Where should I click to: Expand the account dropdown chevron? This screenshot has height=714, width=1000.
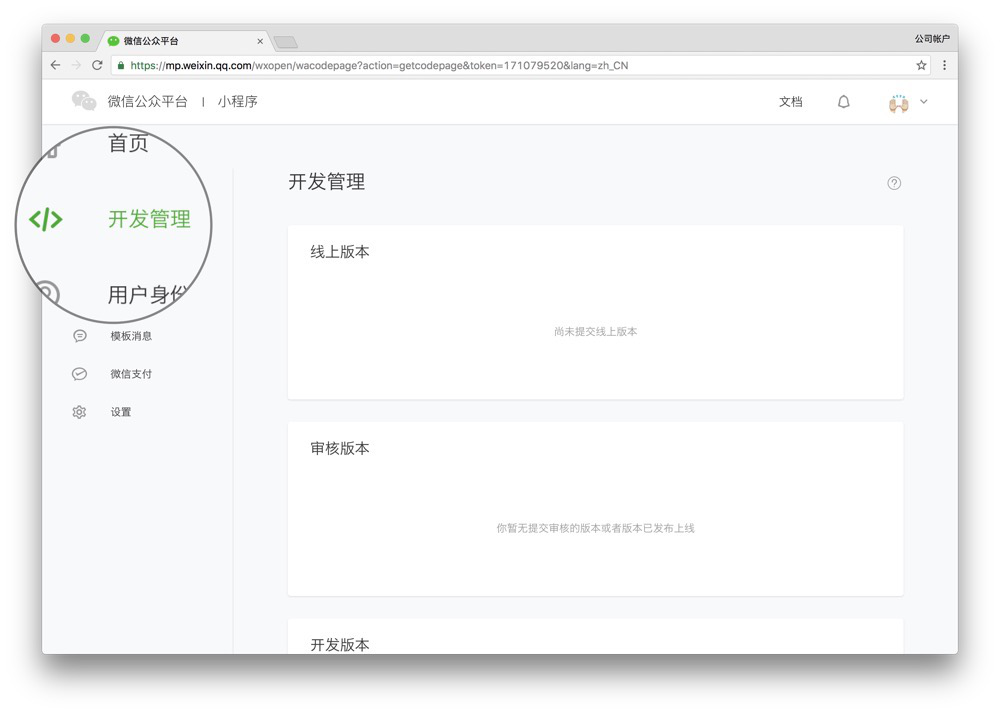922,102
